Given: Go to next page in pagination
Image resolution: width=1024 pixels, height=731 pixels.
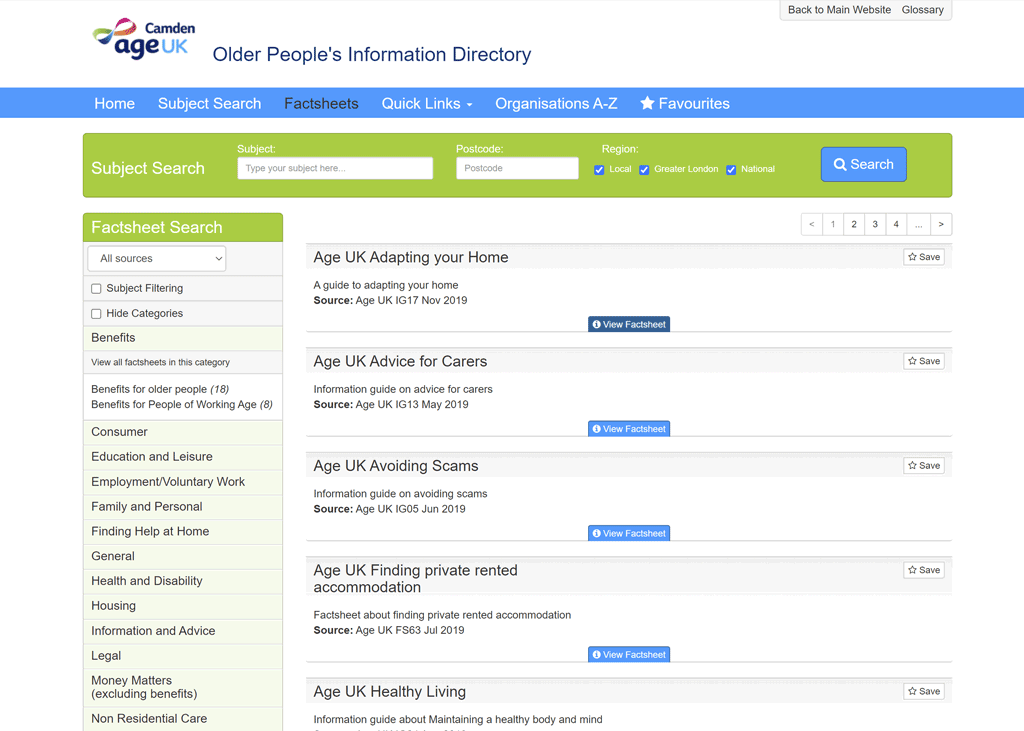Looking at the screenshot, I should pyautogui.click(x=941, y=224).
